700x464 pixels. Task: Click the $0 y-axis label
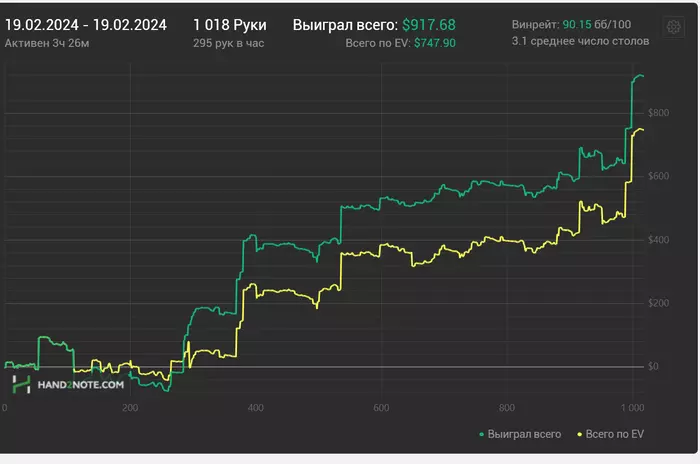(653, 367)
